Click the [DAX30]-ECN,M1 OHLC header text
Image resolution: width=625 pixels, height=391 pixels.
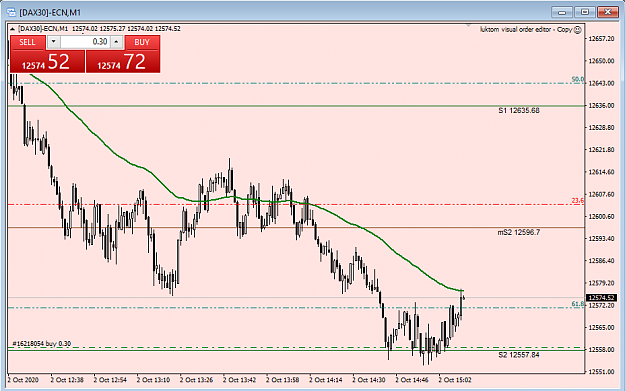coord(99,29)
